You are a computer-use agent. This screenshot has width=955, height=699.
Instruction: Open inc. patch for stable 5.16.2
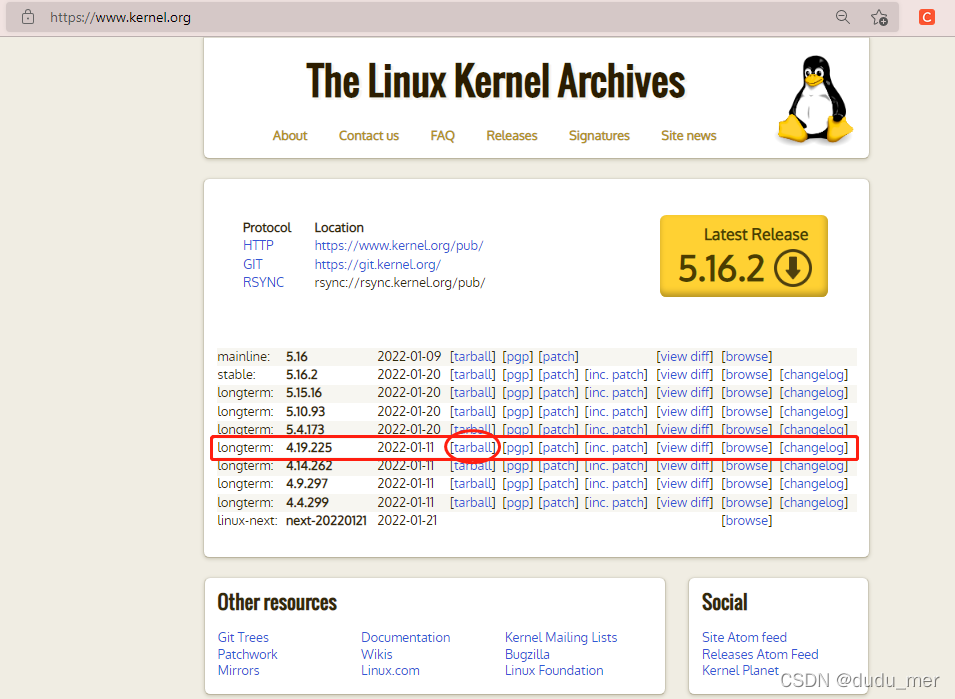[x=616, y=374]
